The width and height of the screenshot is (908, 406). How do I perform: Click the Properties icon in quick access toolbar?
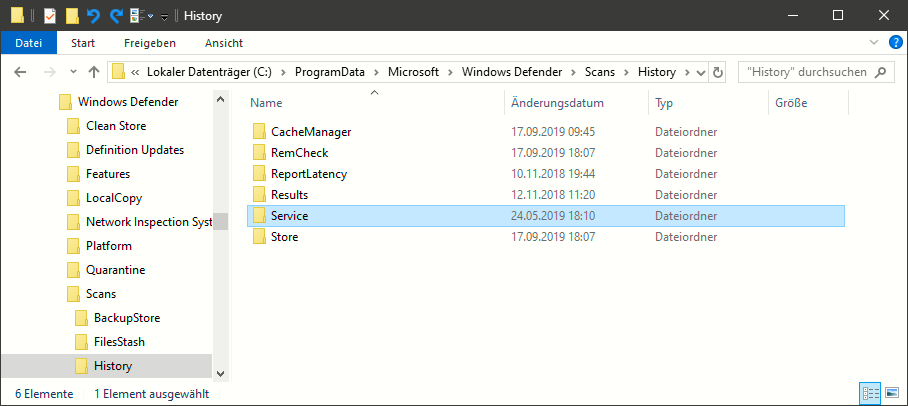point(50,15)
